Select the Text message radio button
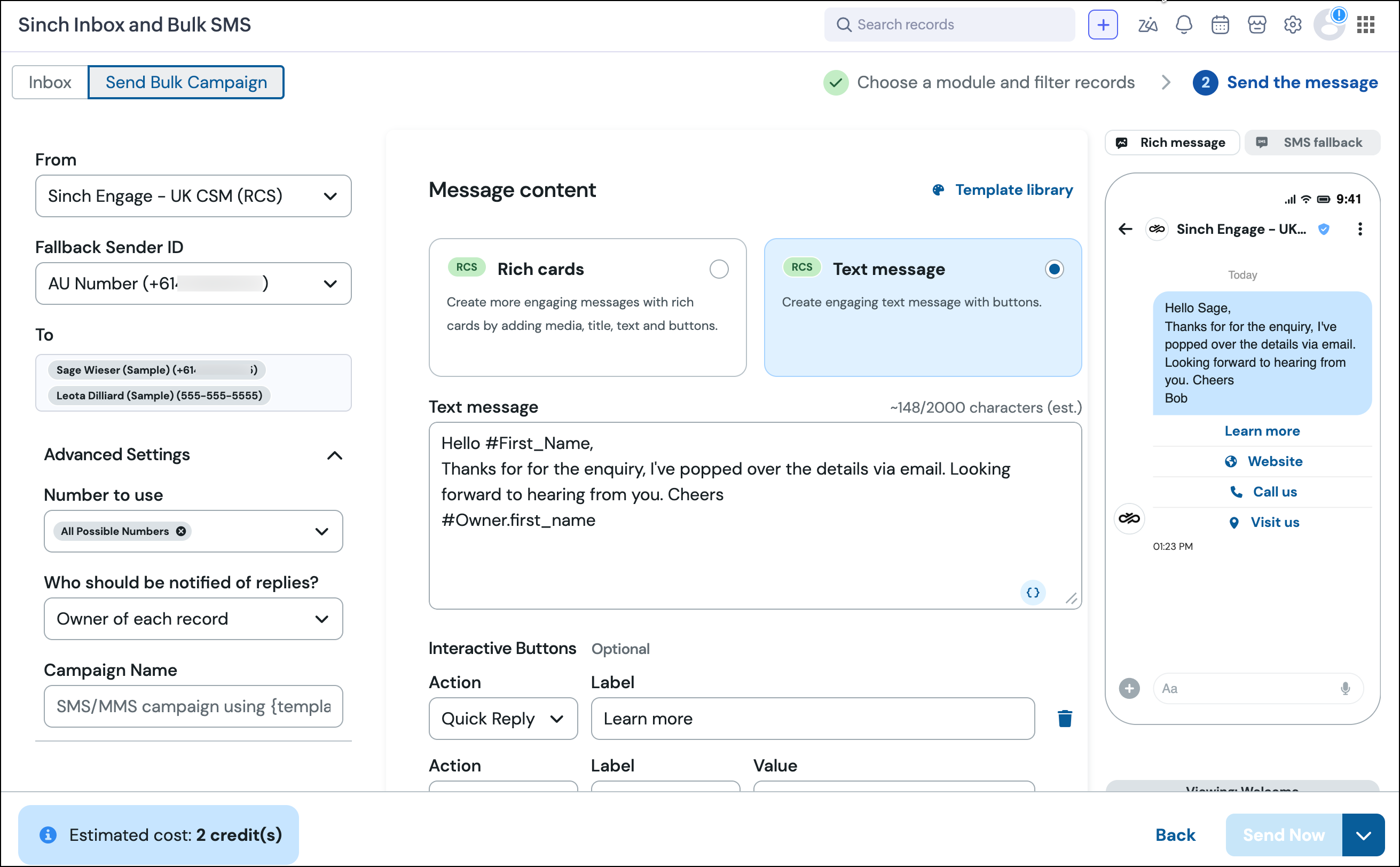 [1053, 269]
